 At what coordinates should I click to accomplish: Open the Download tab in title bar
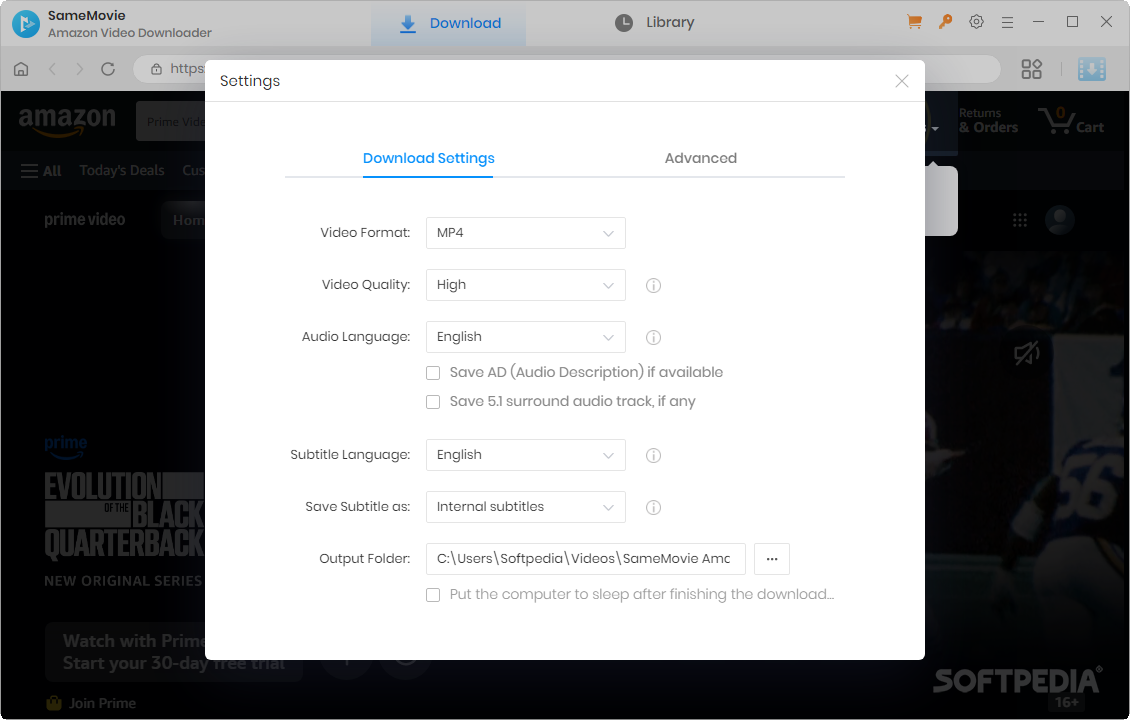(448, 24)
